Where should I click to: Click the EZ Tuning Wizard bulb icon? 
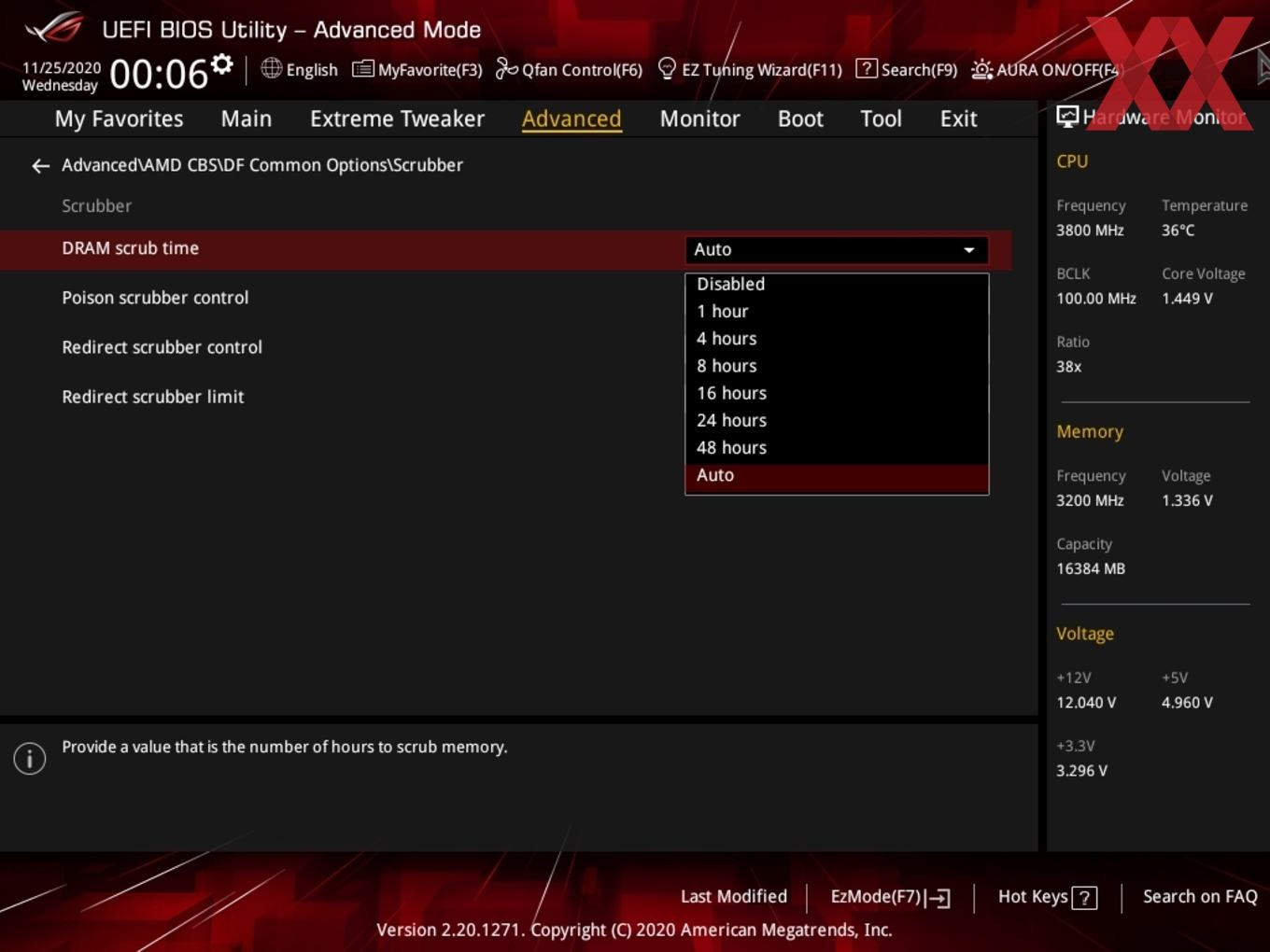(x=667, y=68)
